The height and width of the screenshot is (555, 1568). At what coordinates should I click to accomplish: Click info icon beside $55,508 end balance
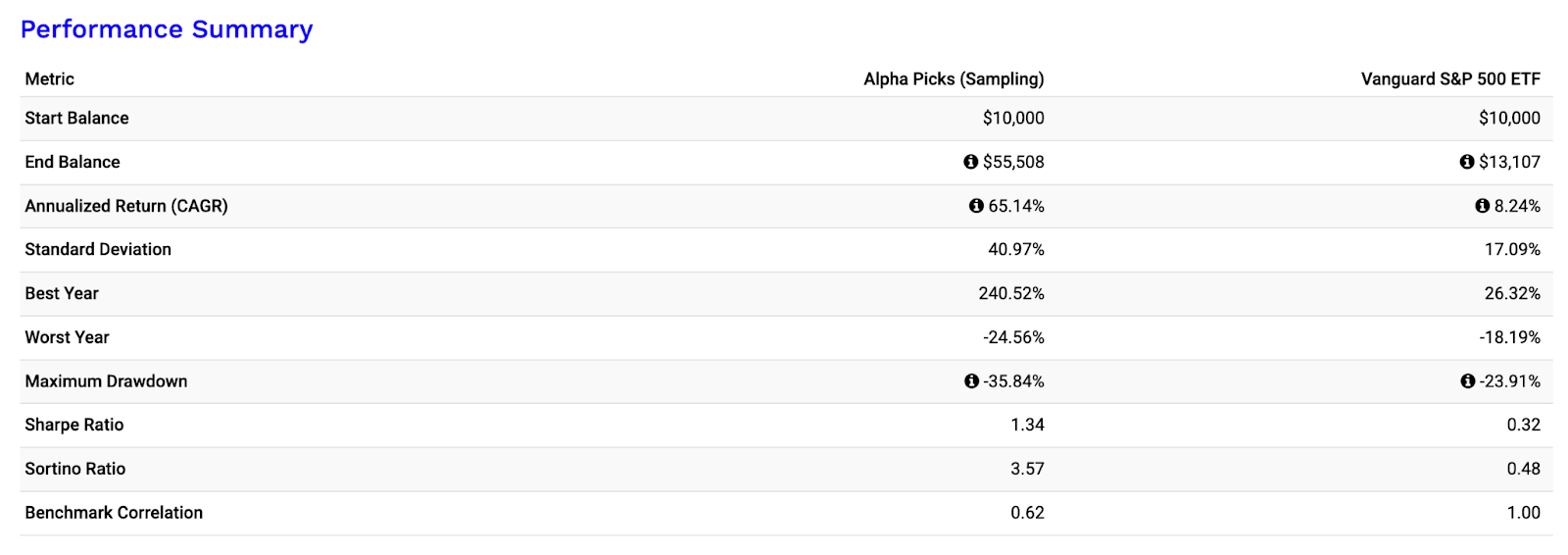click(970, 162)
